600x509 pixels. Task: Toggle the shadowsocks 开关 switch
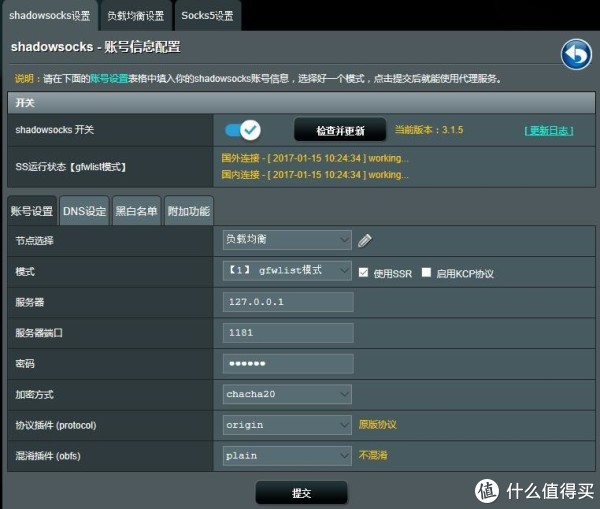point(243,130)
